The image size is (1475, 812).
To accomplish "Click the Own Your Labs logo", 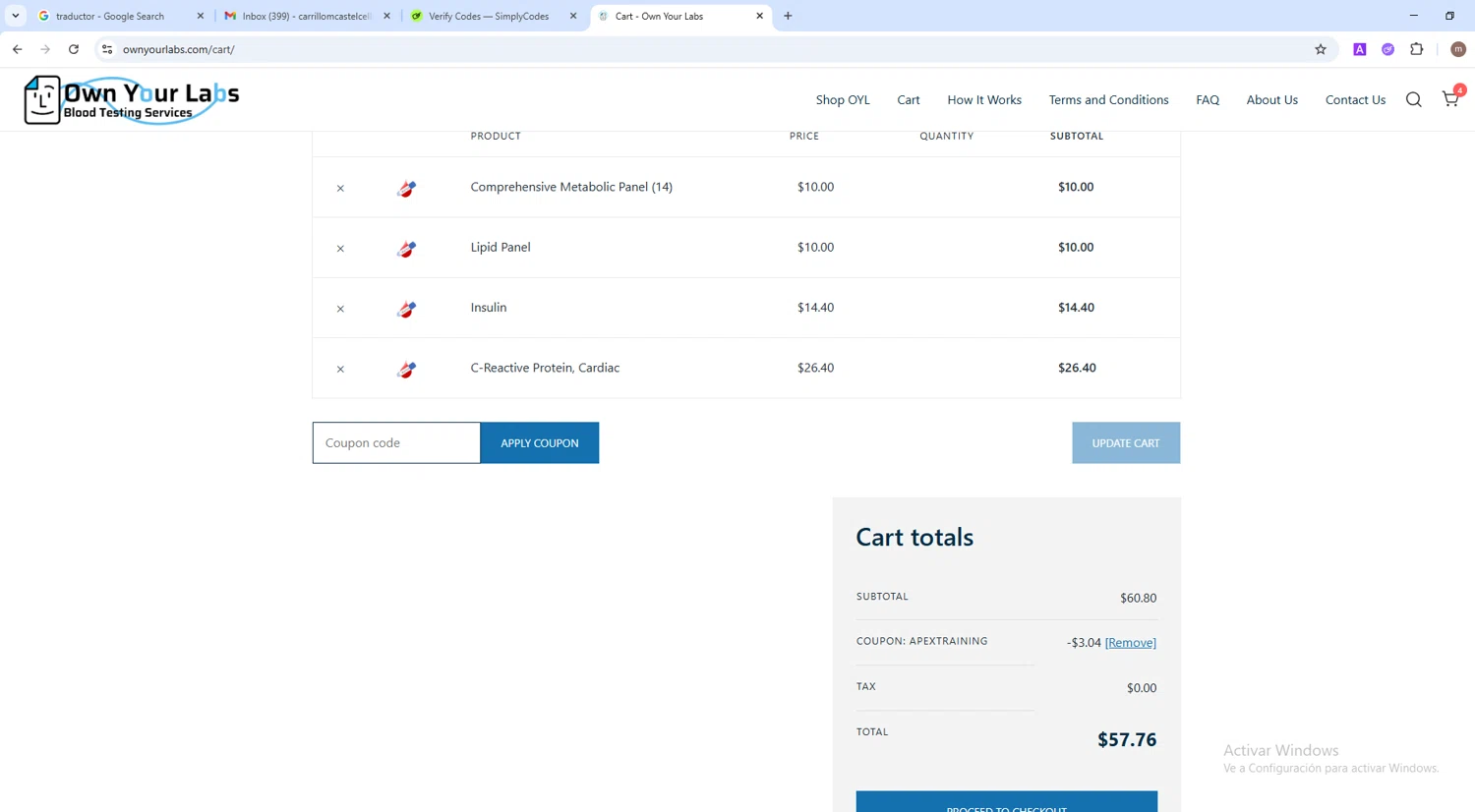I will click(x=132, y=100).
